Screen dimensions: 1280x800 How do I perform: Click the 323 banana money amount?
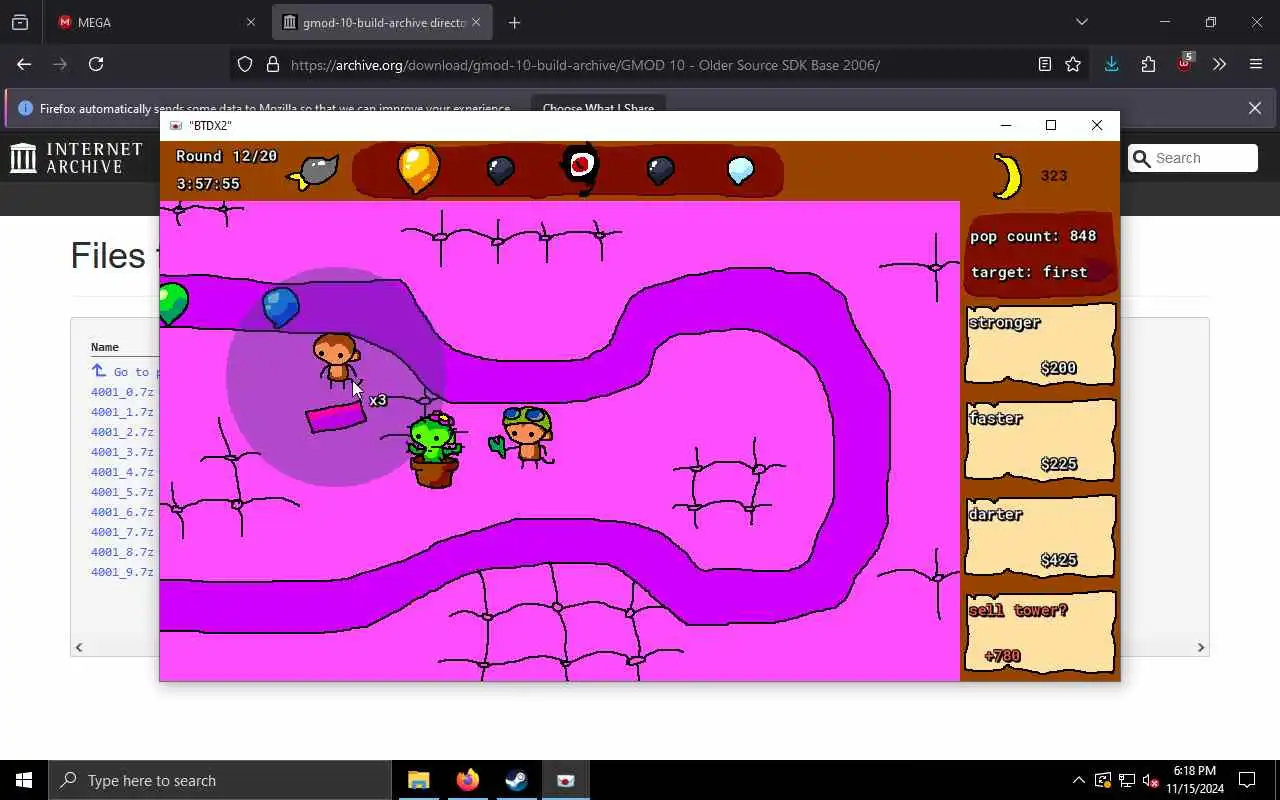[1054, 176]
